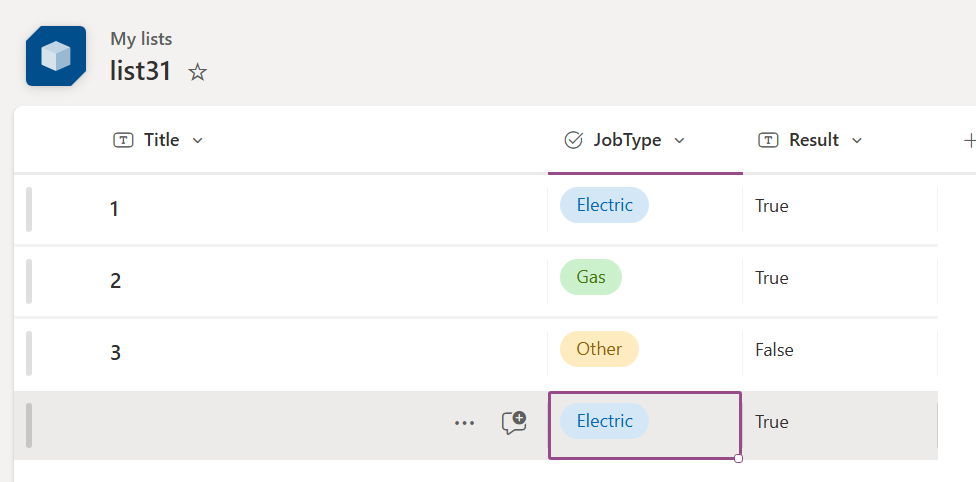976x482 pixels.
Task: Expand the JobType column dropdown arrow
Action: point(680,141)
